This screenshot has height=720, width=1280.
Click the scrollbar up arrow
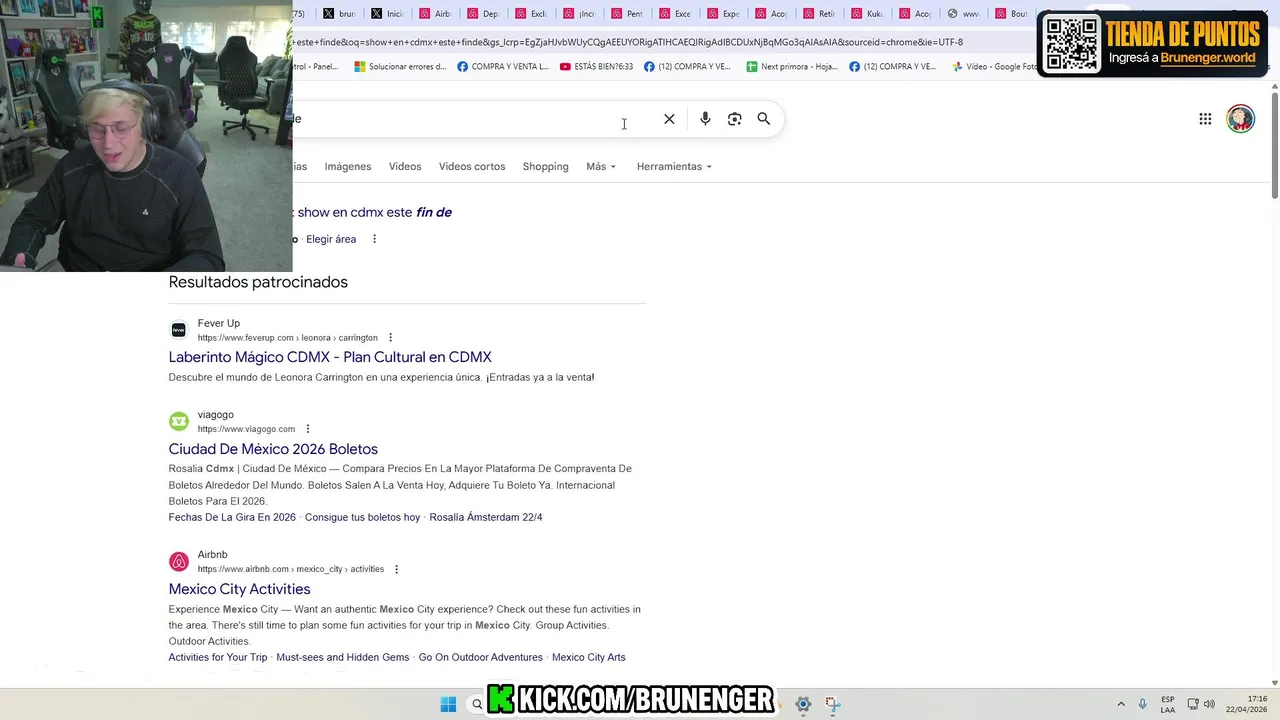1274,88
